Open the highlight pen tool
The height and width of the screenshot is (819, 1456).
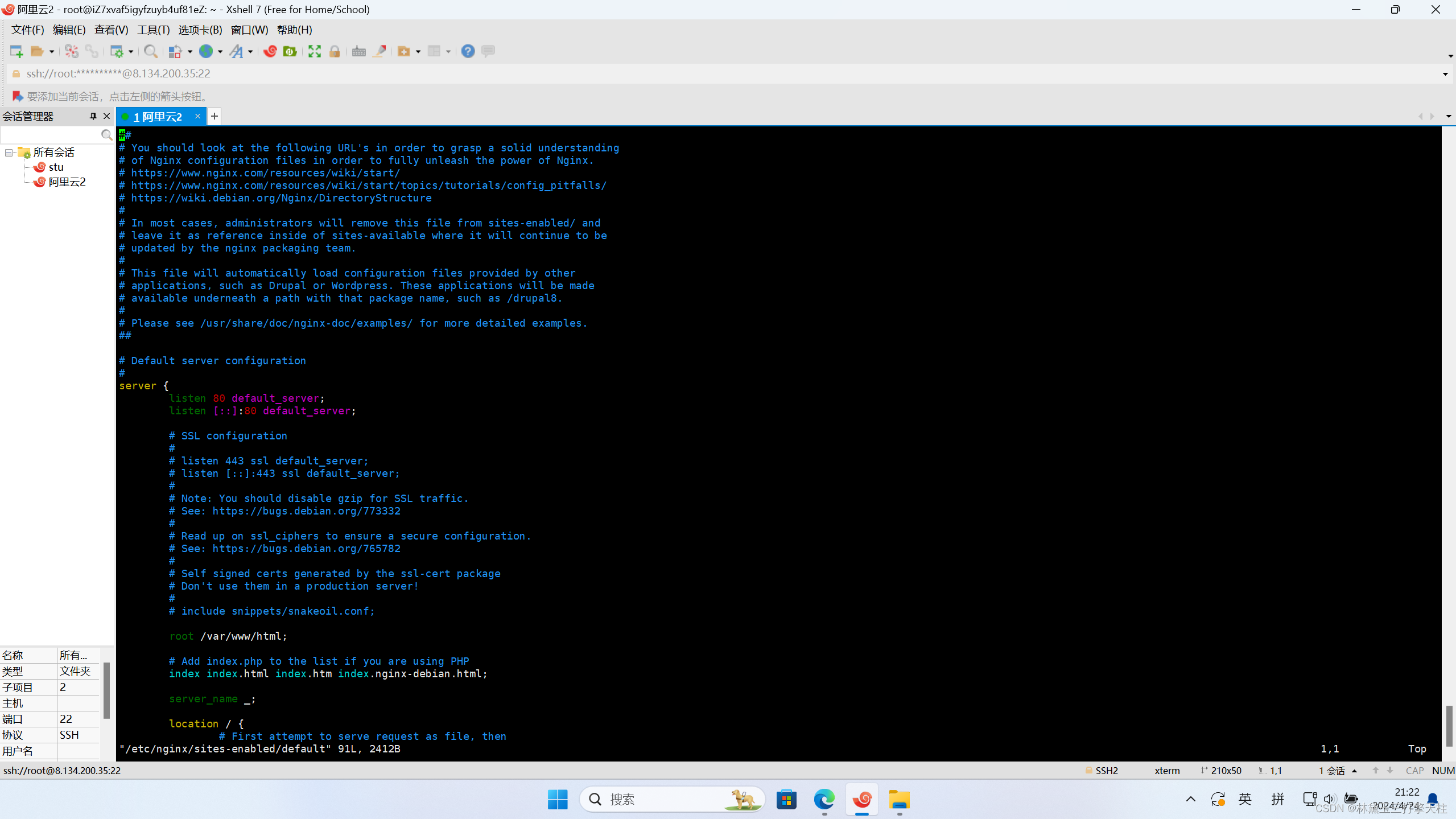[380, 51]
